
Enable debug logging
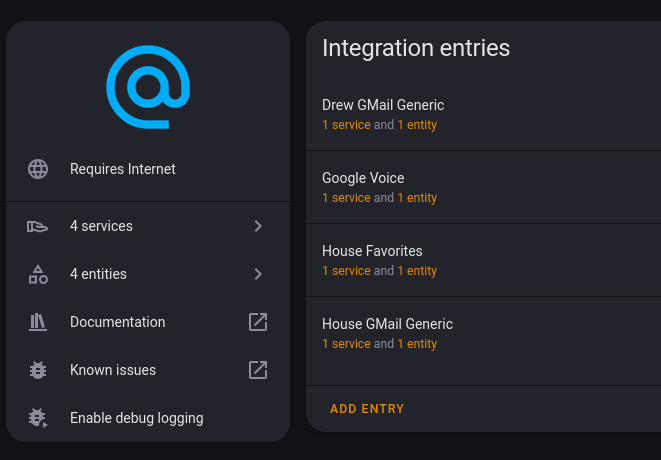coord(148,418)
